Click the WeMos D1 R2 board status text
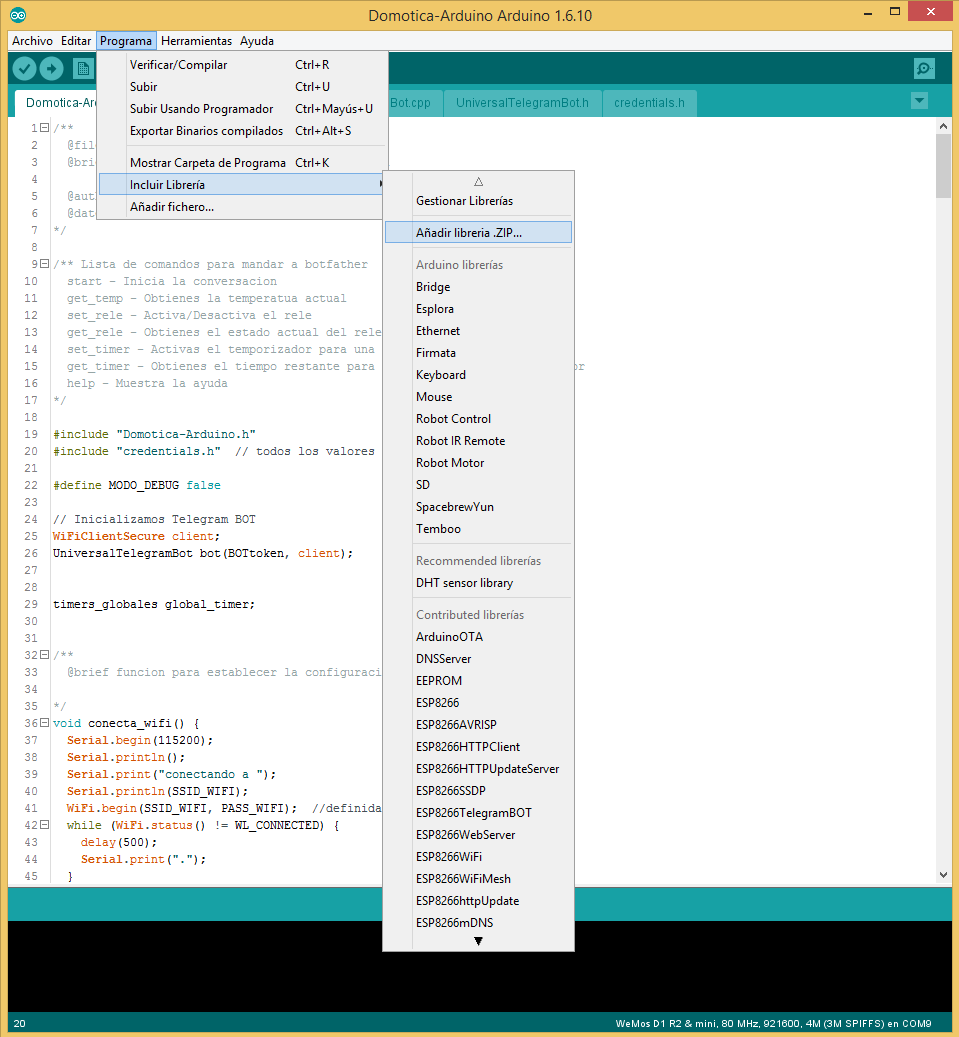Image resolution: width=959 pixels, height=1037 pixels. coord(773,1023)
